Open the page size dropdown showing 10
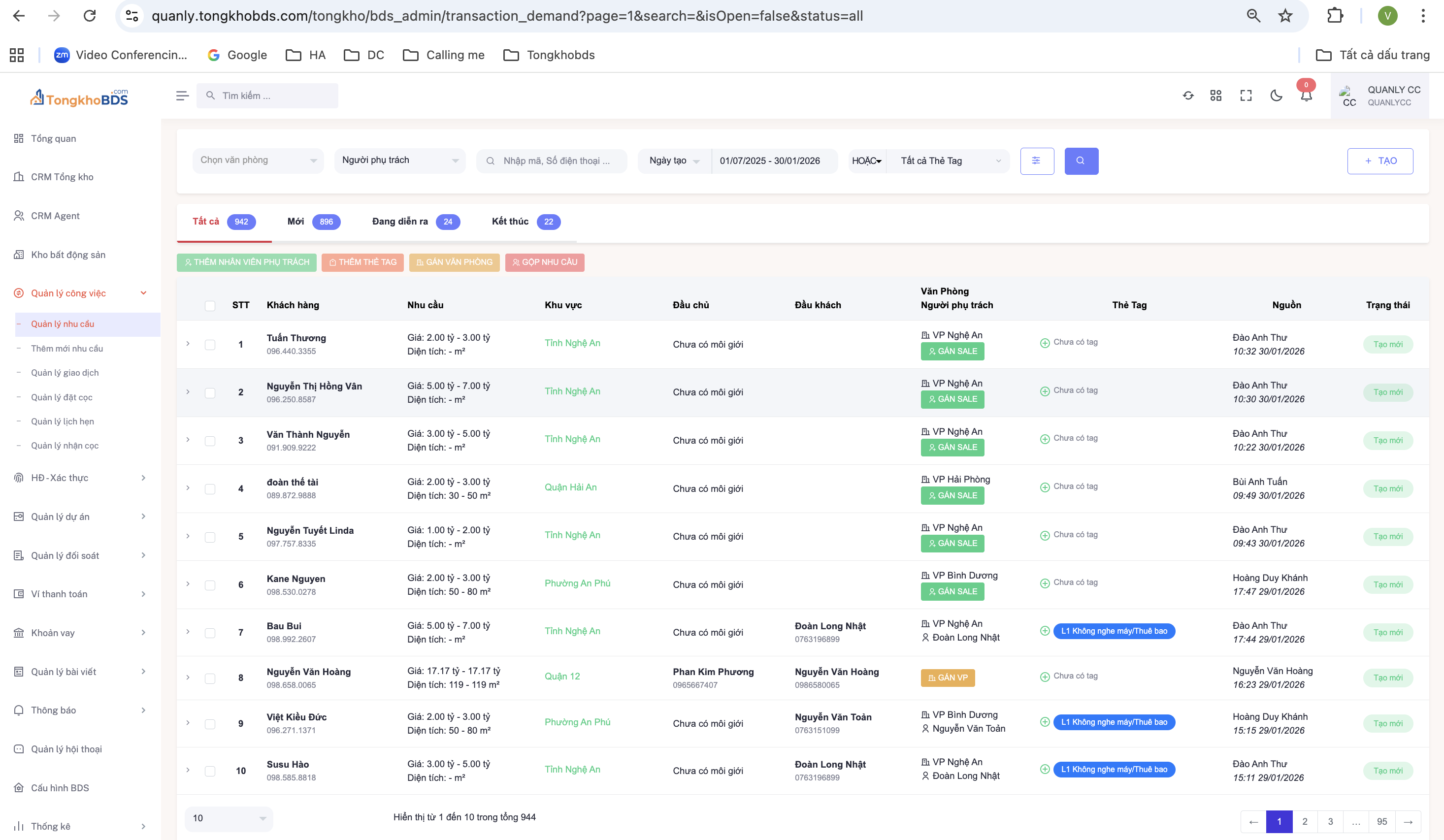 coord(229,818)
